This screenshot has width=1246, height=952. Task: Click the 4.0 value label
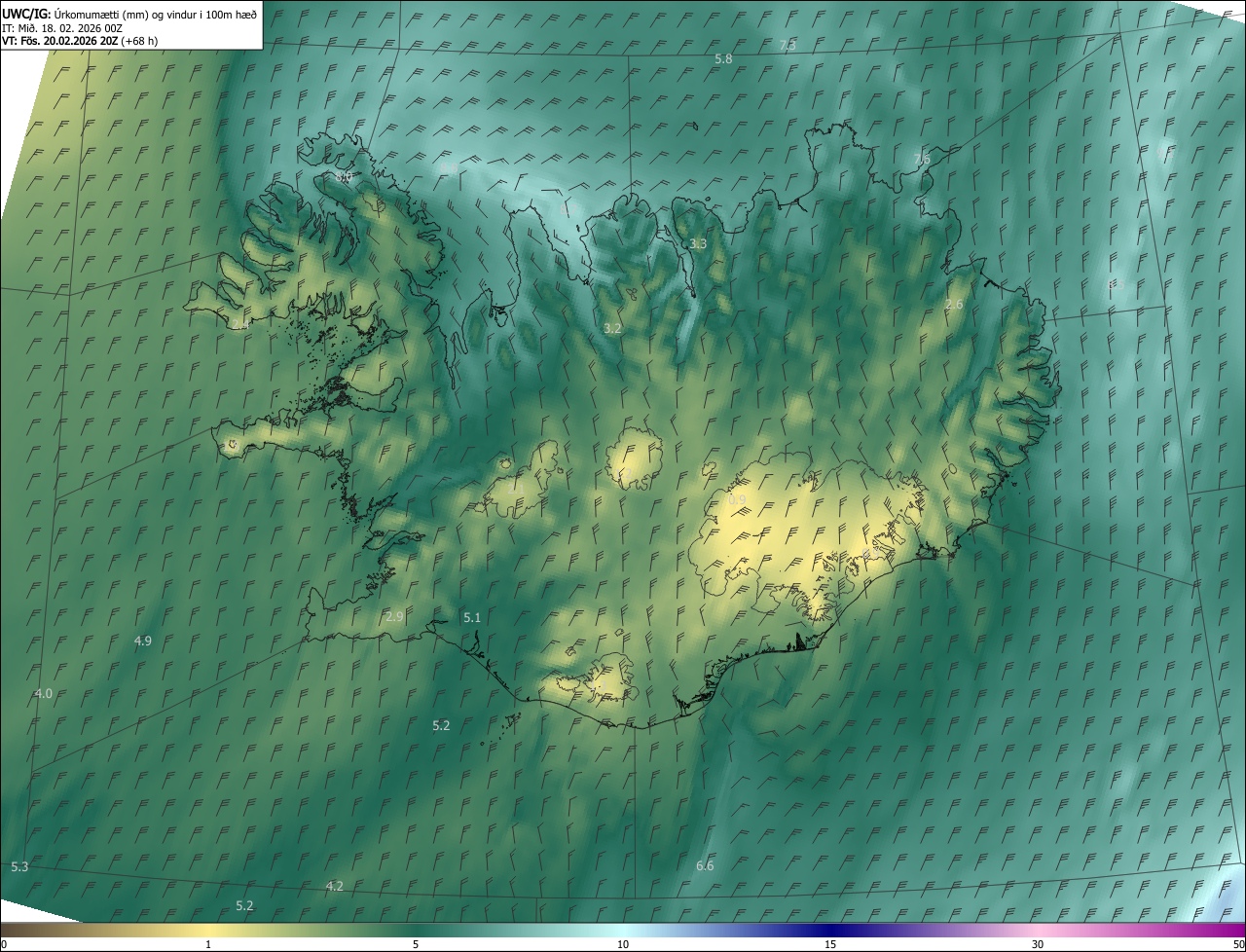(x=44, y=693)
